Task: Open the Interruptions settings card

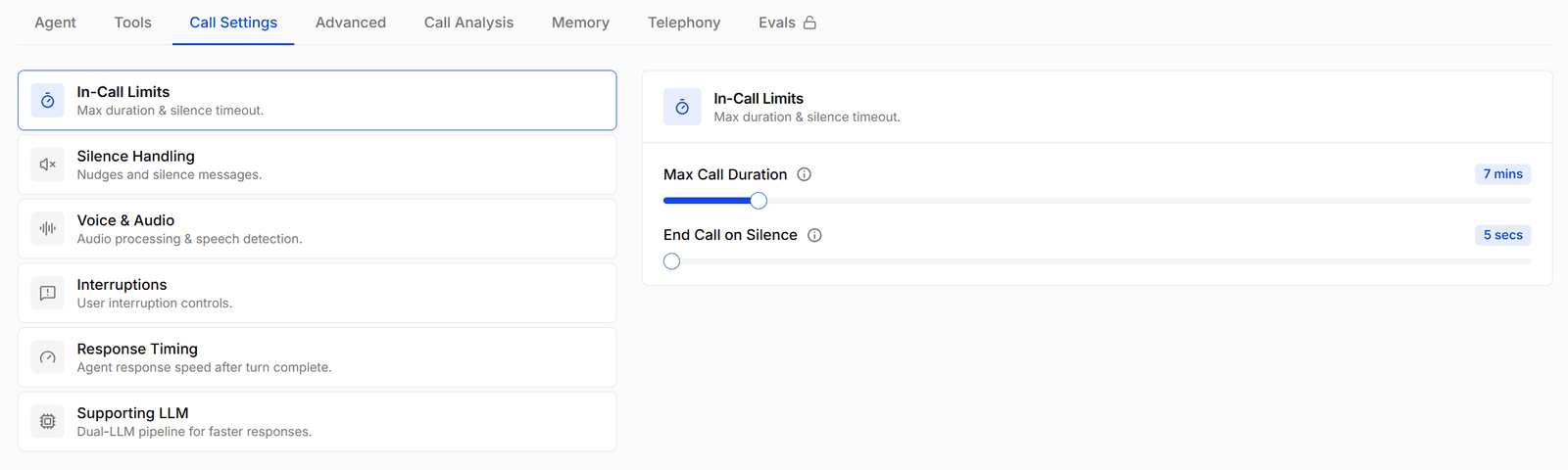Action: (318, 293)
